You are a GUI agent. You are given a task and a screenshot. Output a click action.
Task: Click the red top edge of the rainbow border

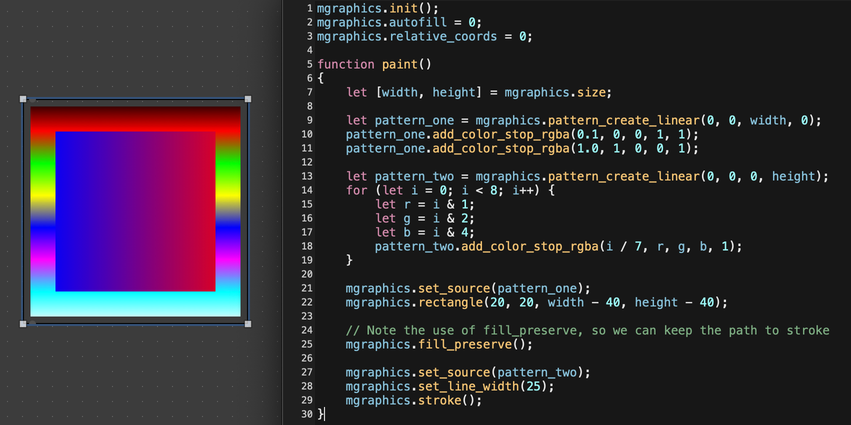click(135, 118)
